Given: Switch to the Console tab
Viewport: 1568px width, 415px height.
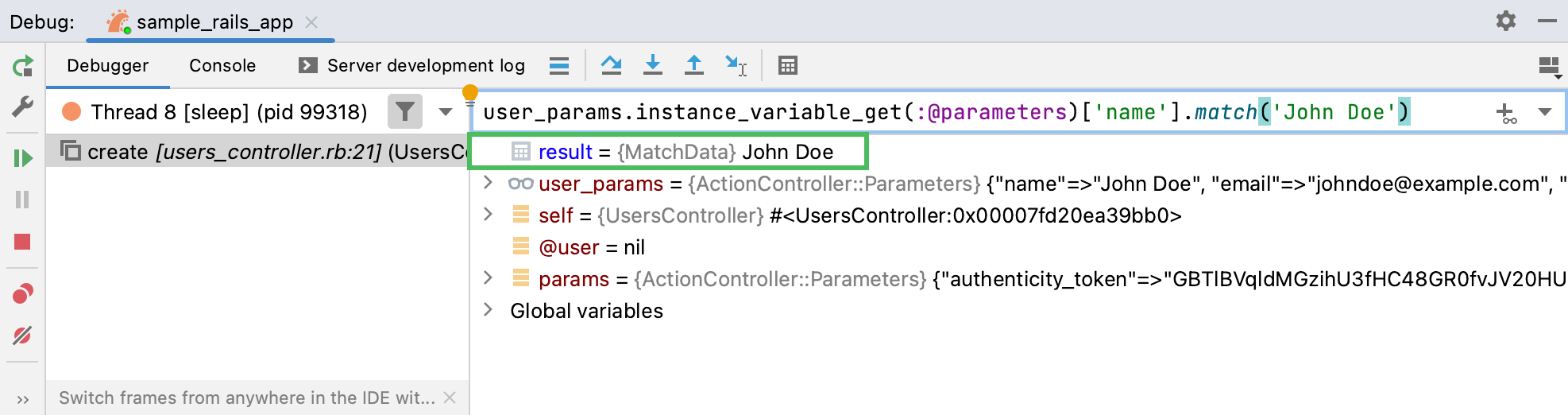Looking at the screenshot, I should tap(222, 65).
